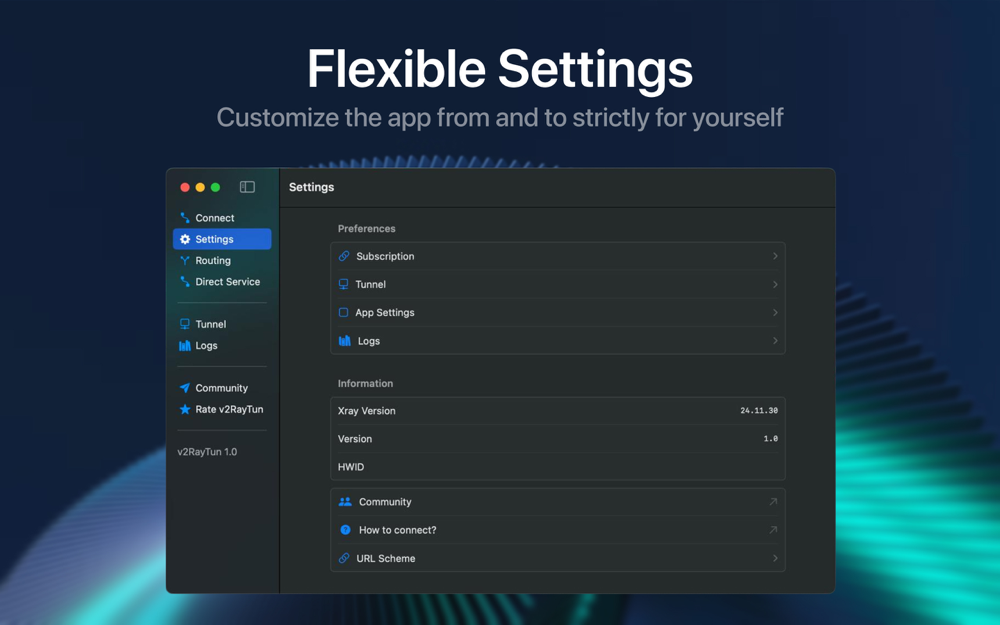Open Rate v2RayTun label in sidebar

coord(229,409)
